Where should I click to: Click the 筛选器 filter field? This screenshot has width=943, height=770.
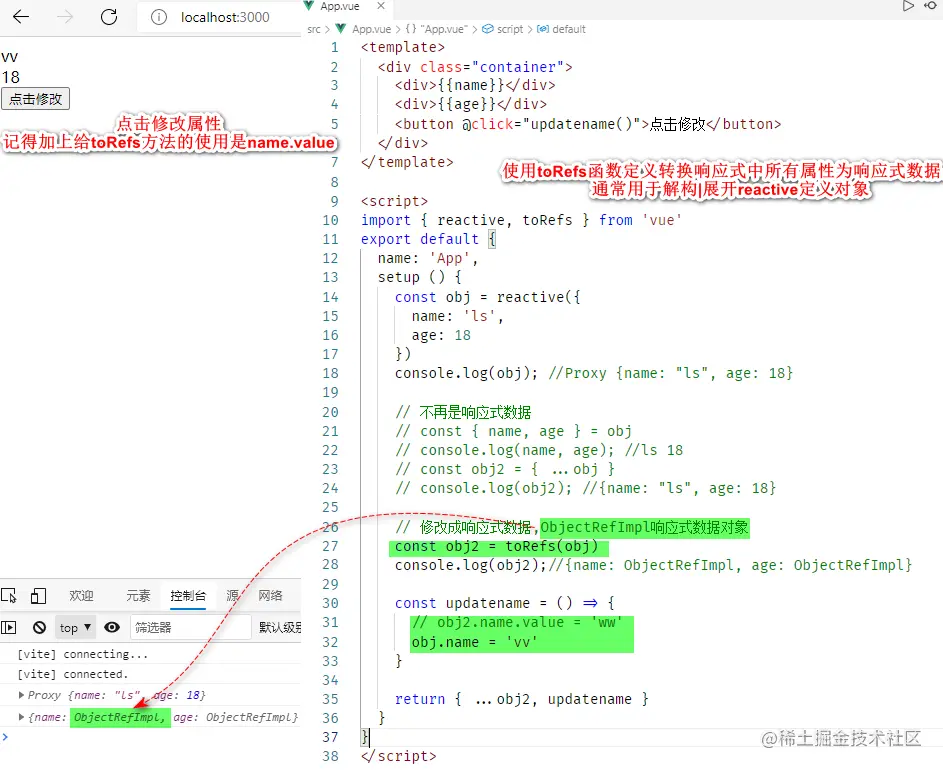[190, 627]
